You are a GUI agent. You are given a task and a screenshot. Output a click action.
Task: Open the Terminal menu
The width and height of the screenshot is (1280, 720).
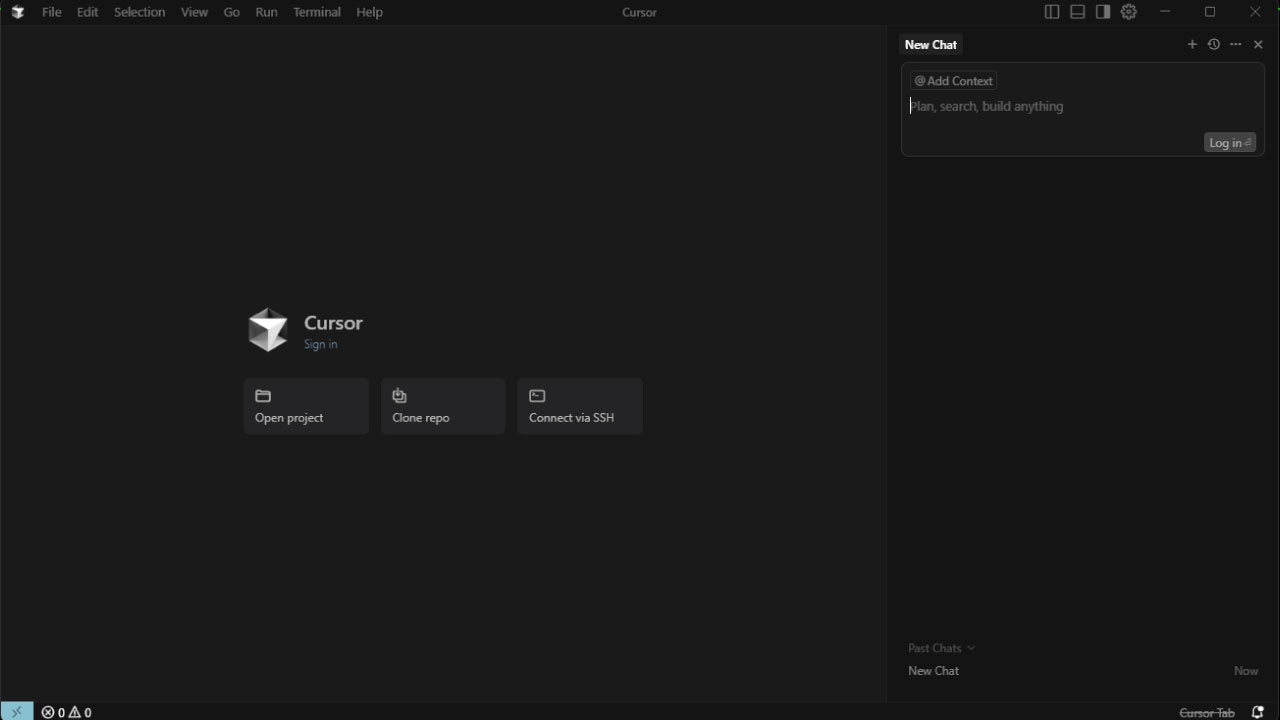tap(317, 12)
